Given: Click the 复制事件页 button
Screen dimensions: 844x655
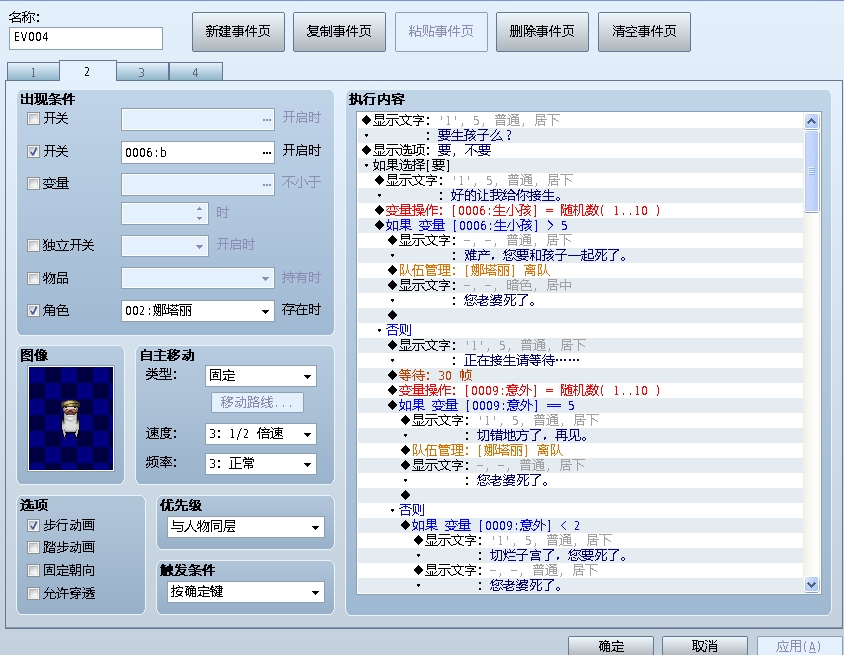Looking at the screenshot, I should pyautogui.click(x=339, y=32).
